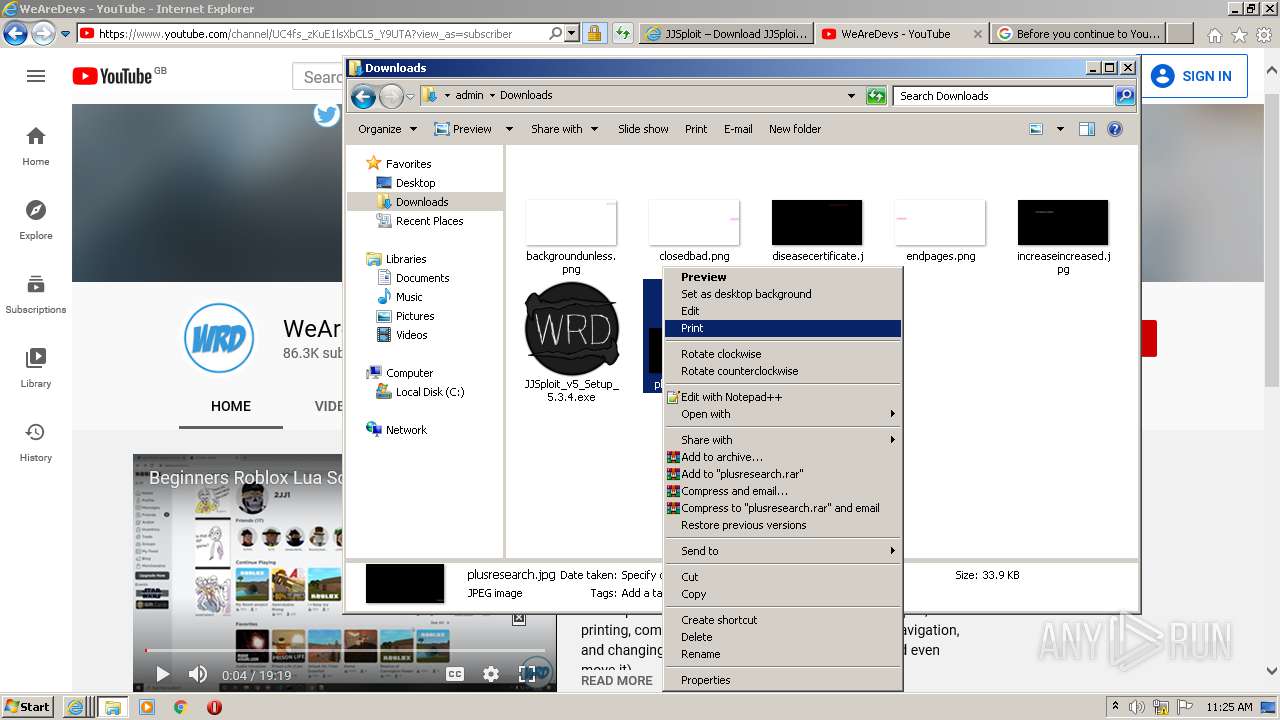Open Documents library

tap(422, 278)
